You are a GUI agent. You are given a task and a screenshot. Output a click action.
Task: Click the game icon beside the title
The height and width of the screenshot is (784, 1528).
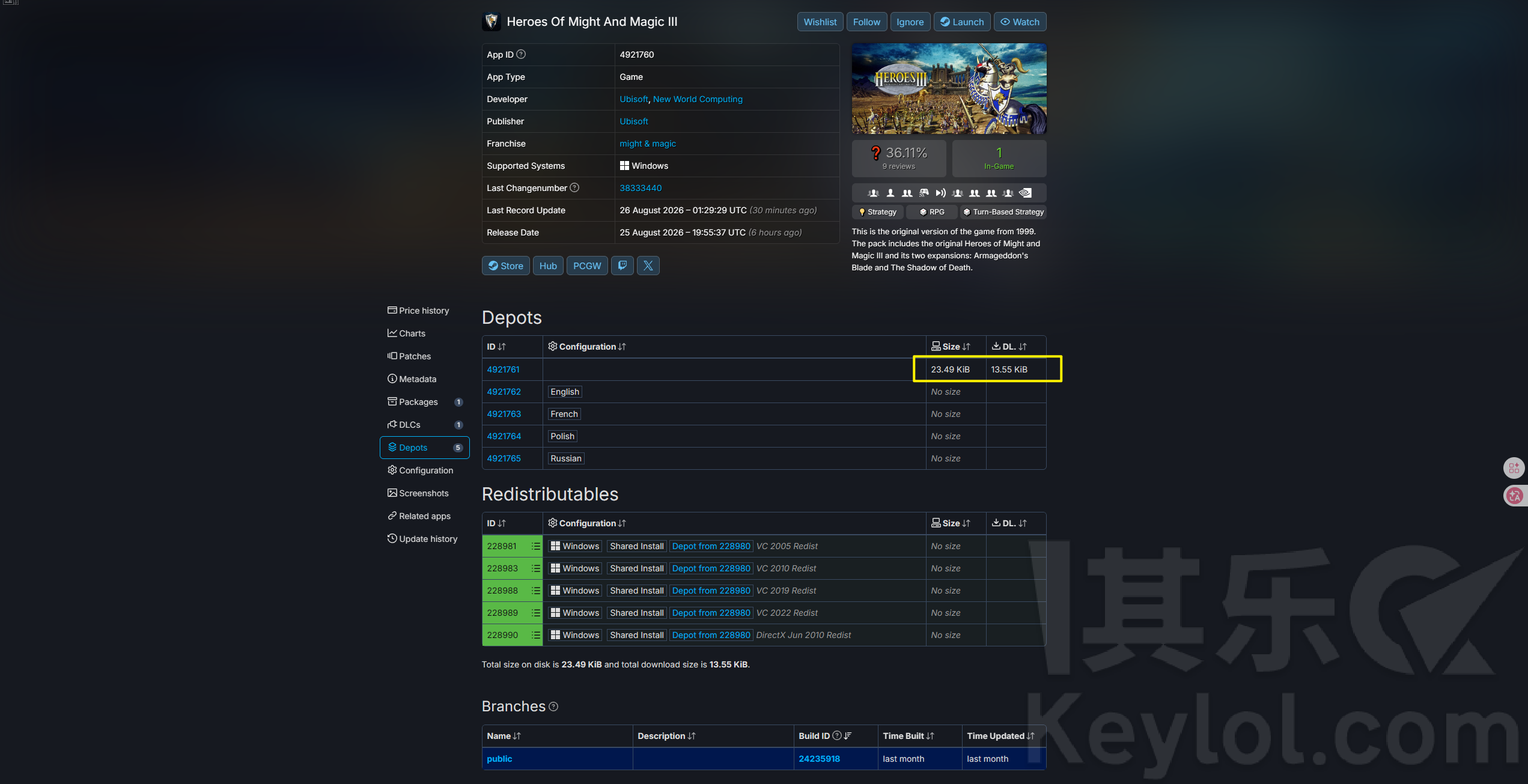tap(492, 22)
